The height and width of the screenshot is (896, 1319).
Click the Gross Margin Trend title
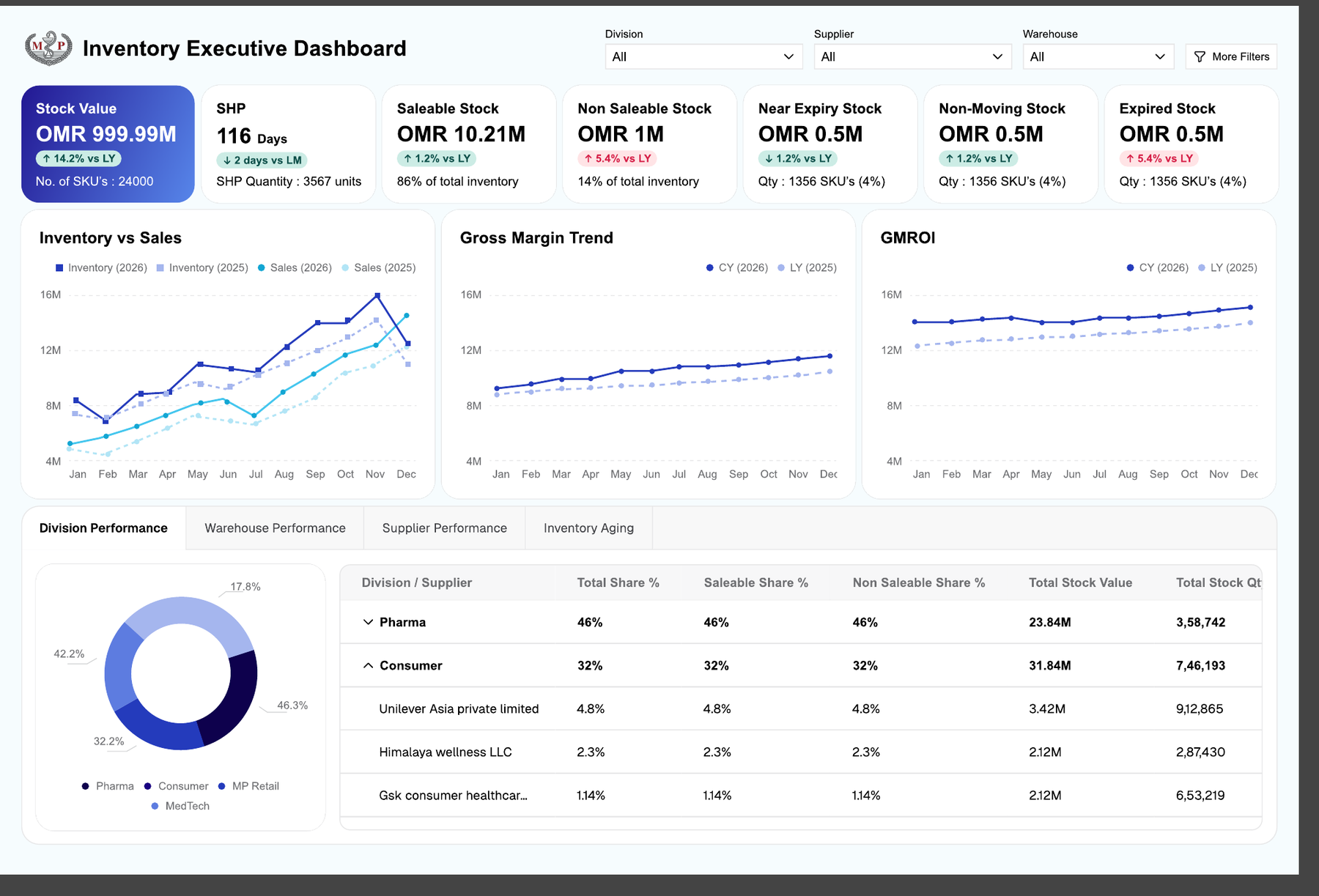pyautogui.click(x=536, y=238)
